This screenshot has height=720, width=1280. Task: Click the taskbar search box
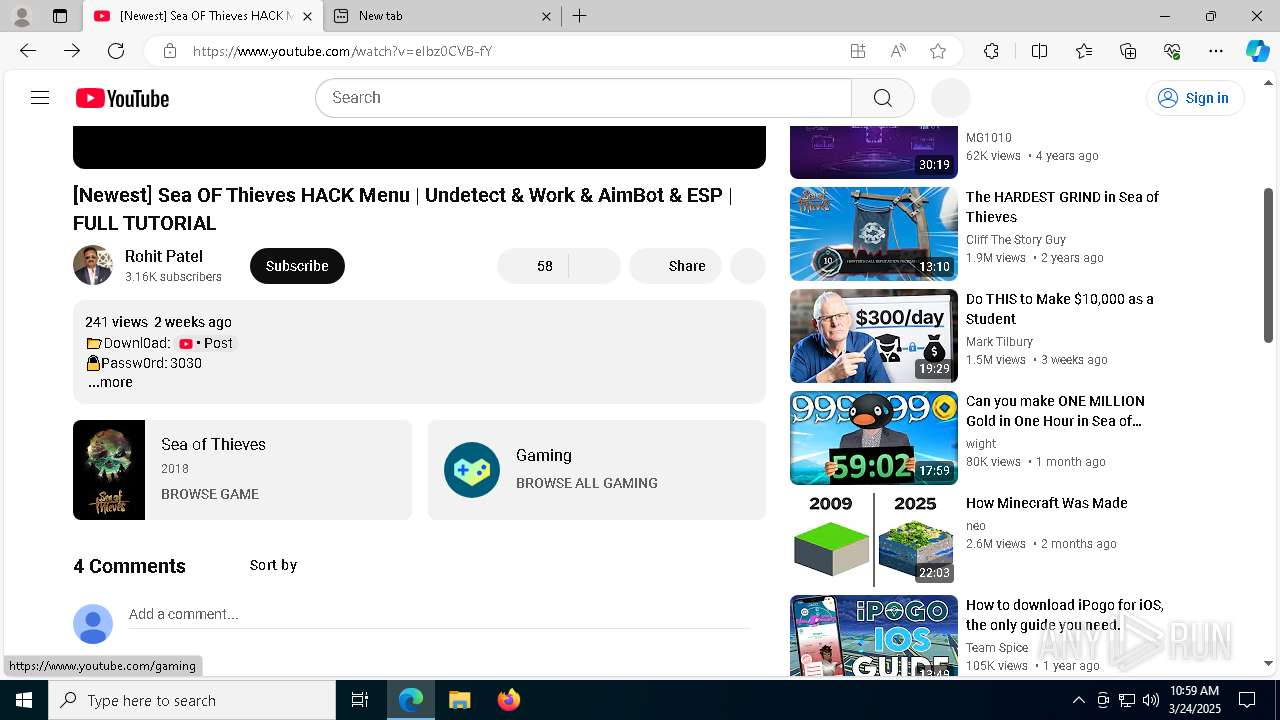coord(192,700)
